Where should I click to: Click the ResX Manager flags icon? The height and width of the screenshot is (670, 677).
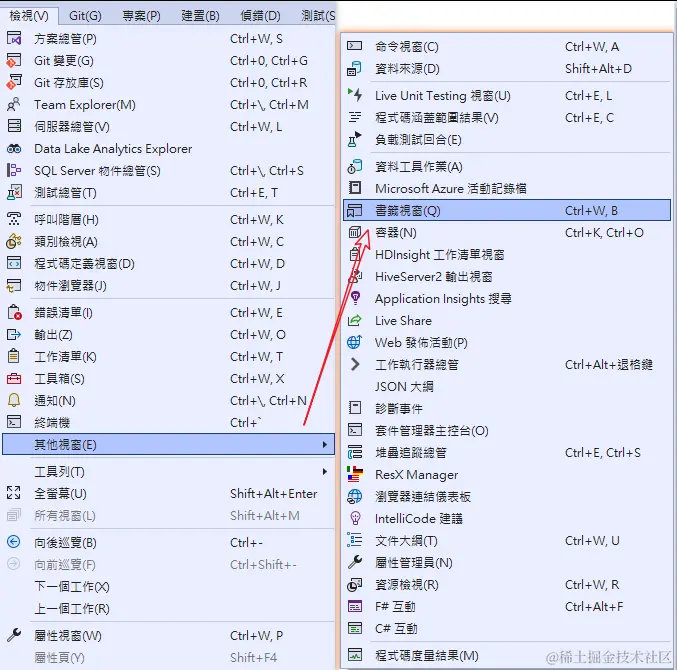354,474
